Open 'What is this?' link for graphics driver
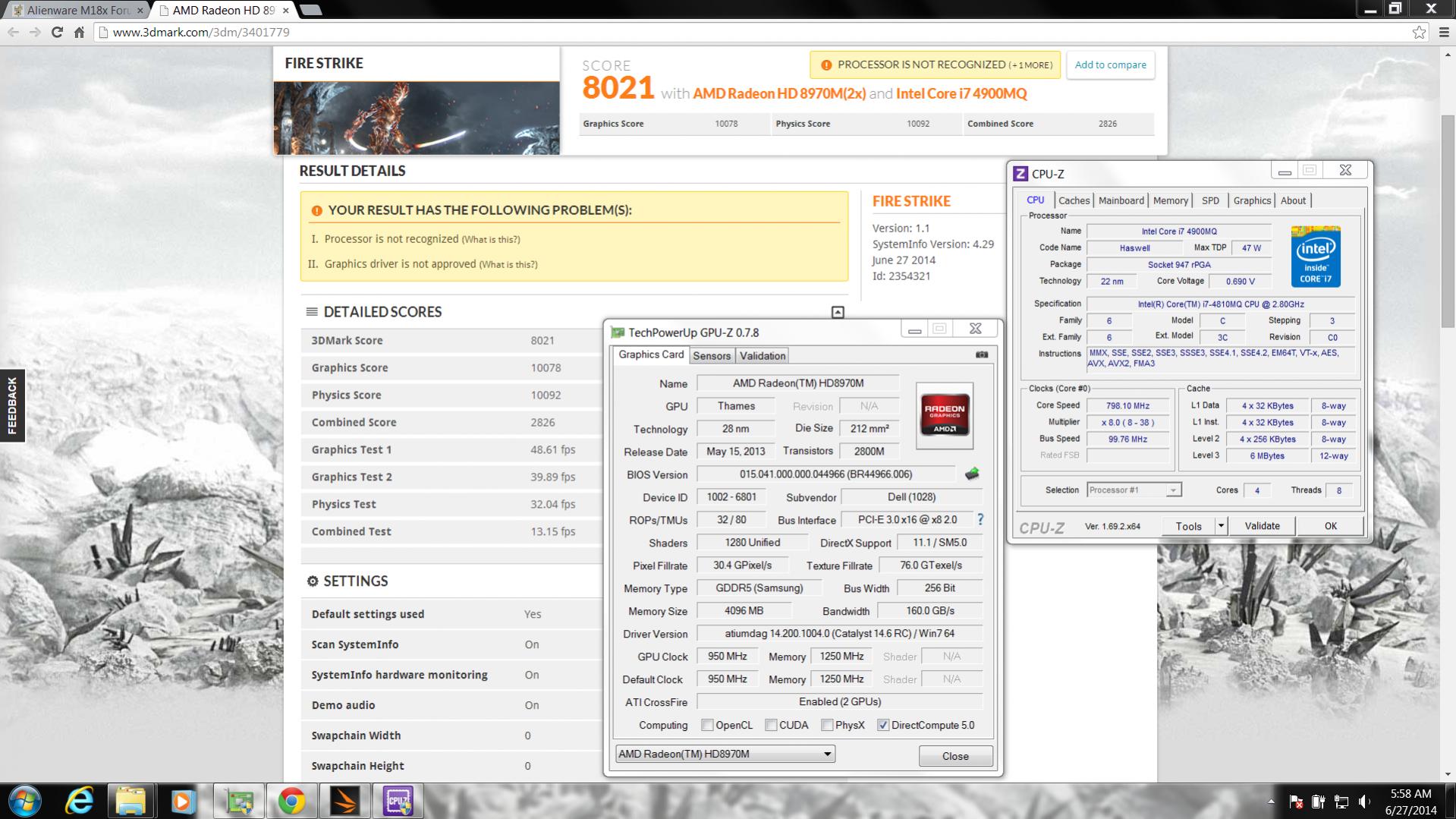 (508, 264)
